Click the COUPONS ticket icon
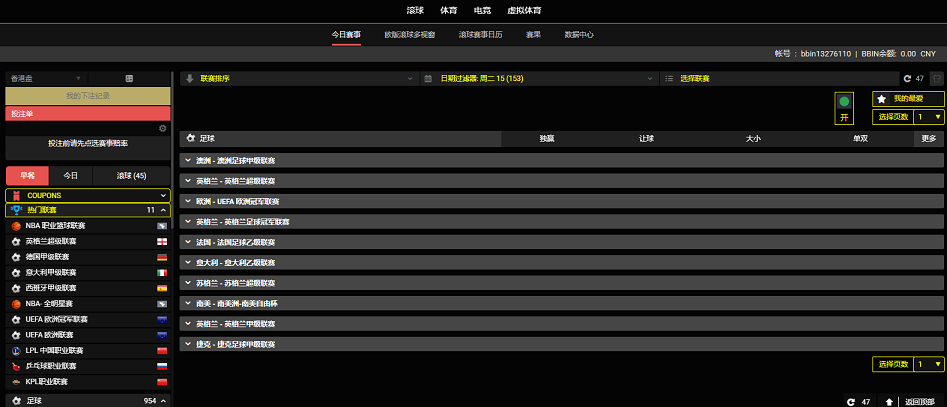The image size is (947, 407). point(16,195)
